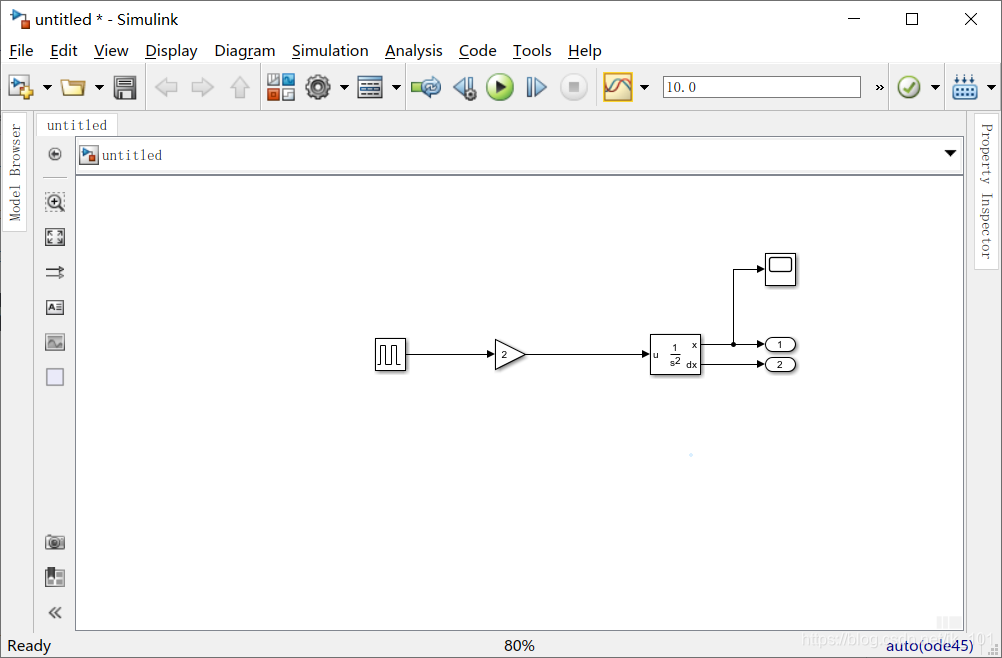Step forward one simulation step
1002x658 pixels.
[x=536, y=87]
